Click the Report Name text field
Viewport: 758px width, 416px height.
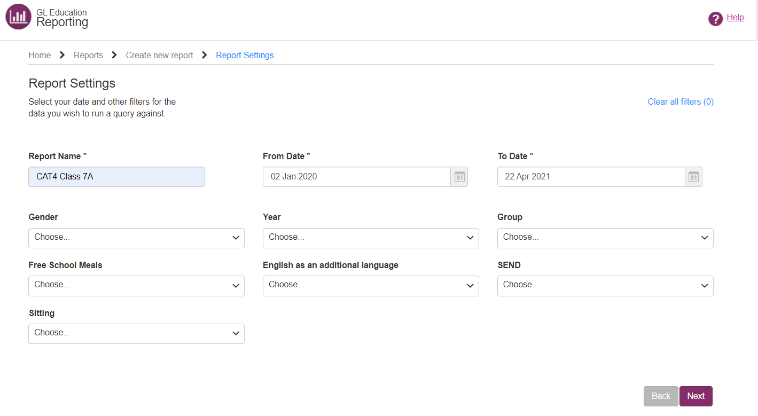click(116, 177)
